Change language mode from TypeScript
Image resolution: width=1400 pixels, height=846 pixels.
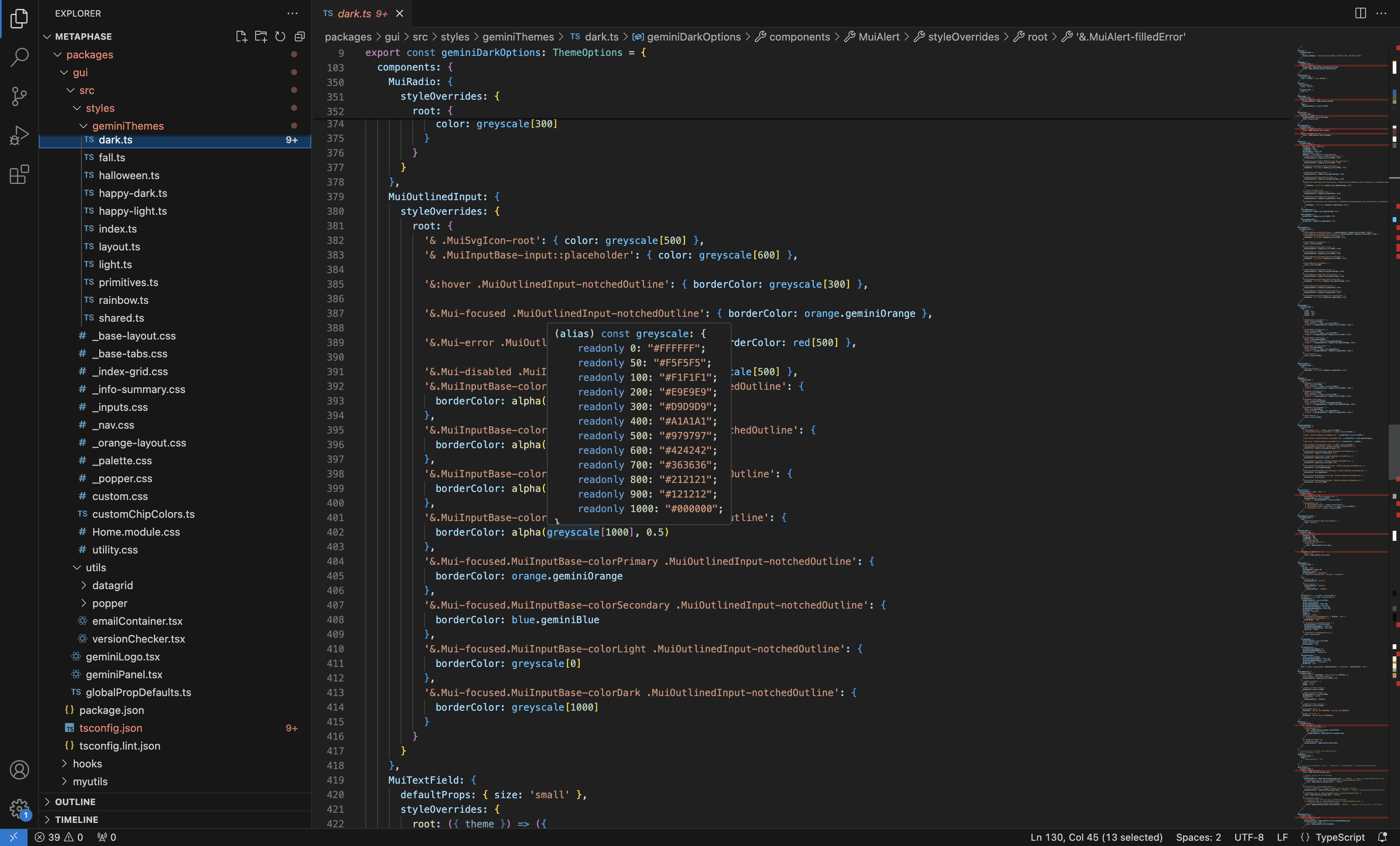(x=1339, y=837)
